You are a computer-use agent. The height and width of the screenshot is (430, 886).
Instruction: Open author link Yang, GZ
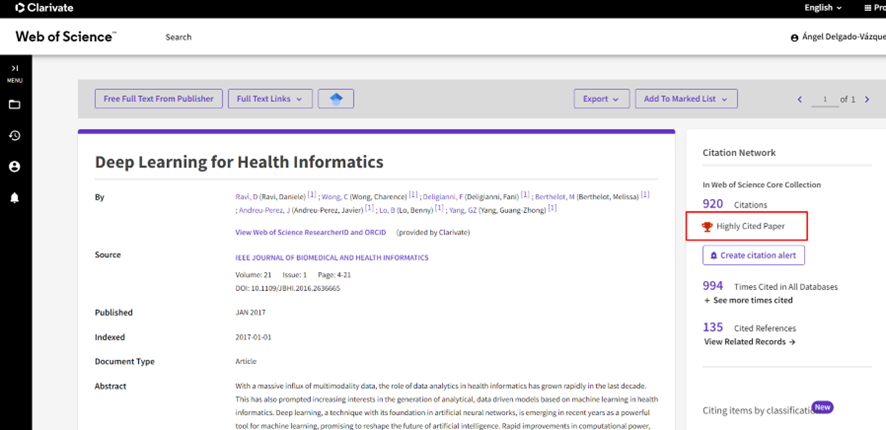(x=462, y=210)
